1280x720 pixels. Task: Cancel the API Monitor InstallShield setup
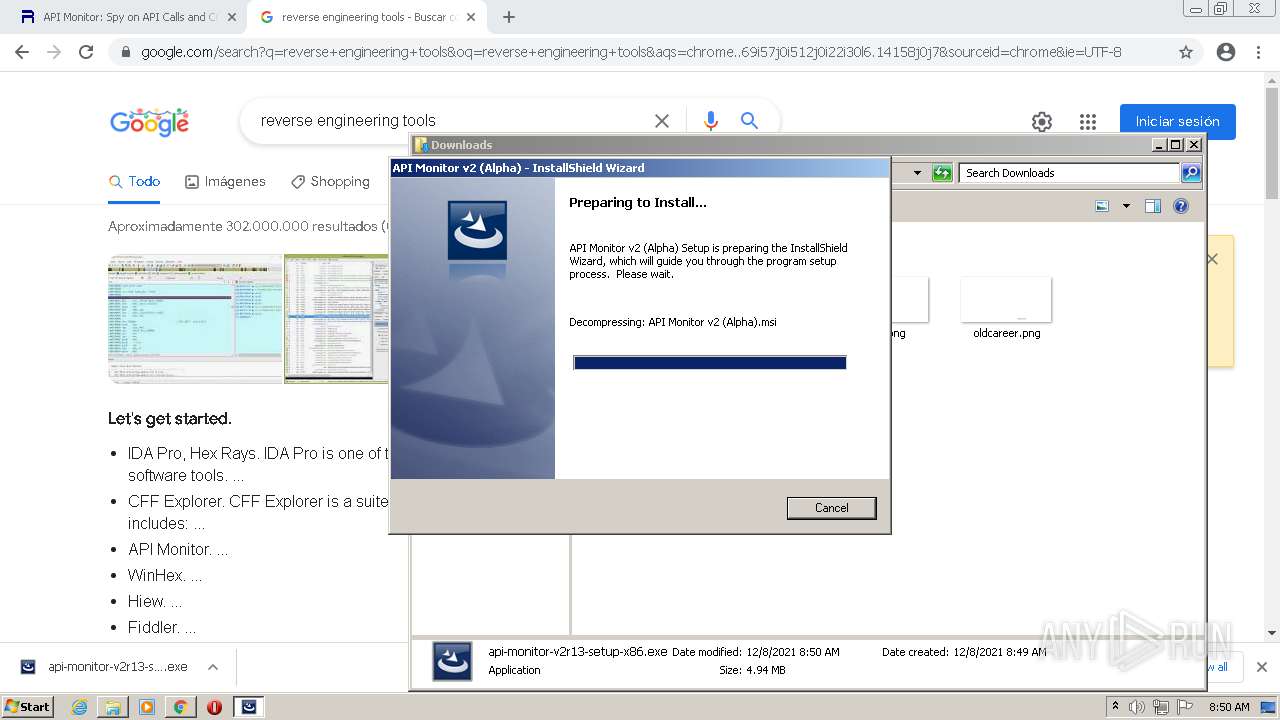click(x=831, y=508)
